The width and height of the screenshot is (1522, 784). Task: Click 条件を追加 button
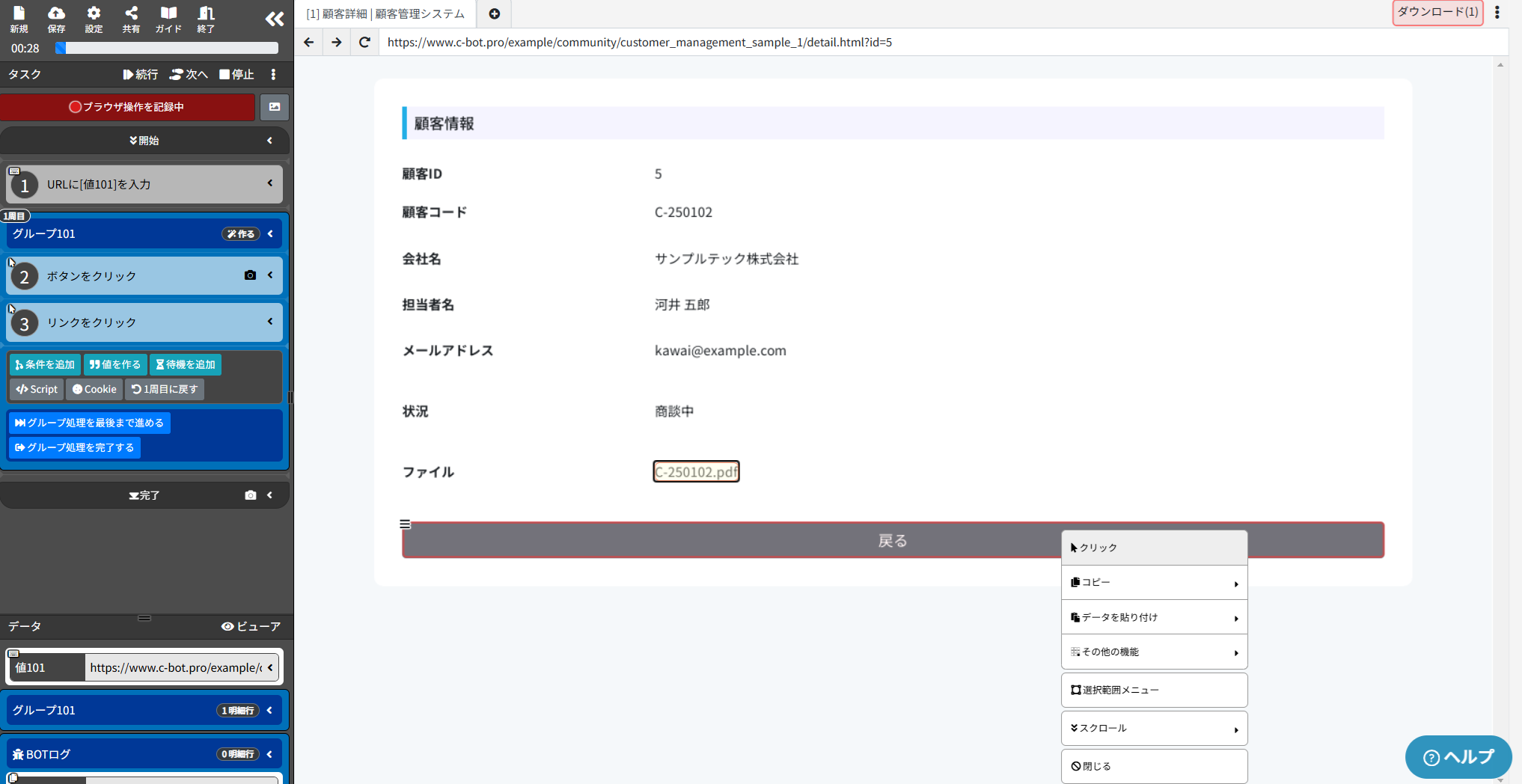[45, 364]
